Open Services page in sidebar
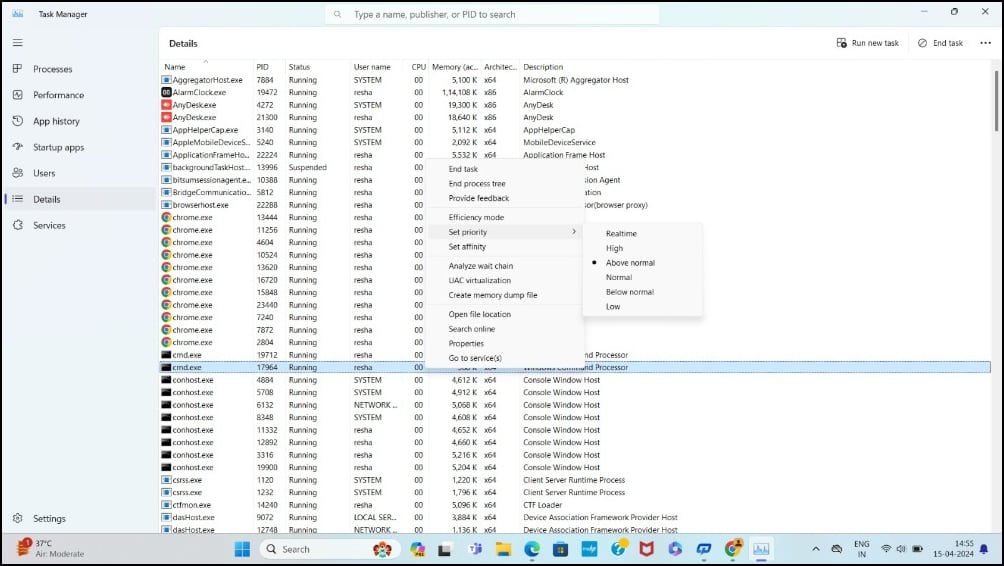The image size is (1004, 566). tap(49, 225)
